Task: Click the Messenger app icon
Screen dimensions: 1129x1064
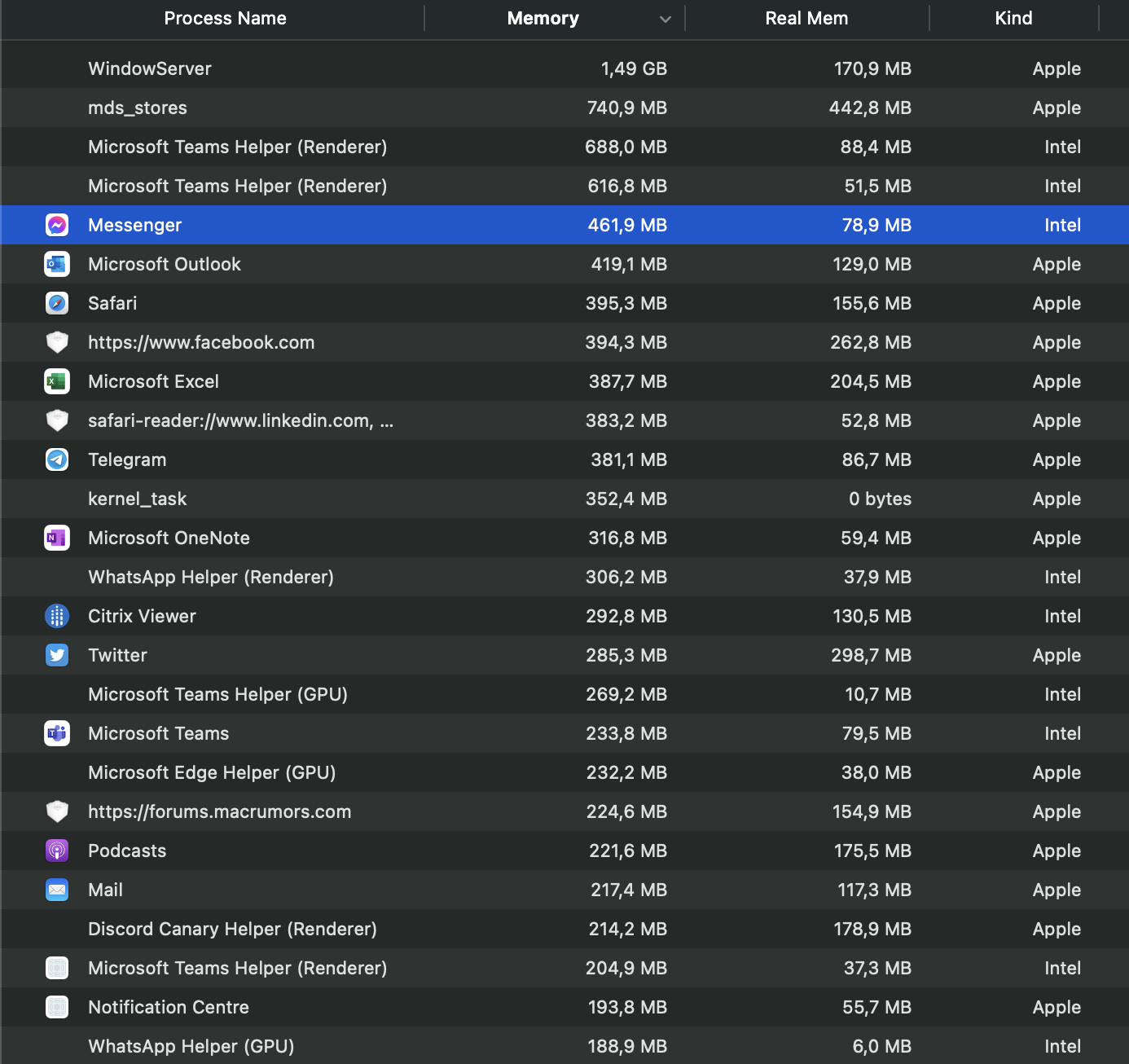Action: pos(57,225)
